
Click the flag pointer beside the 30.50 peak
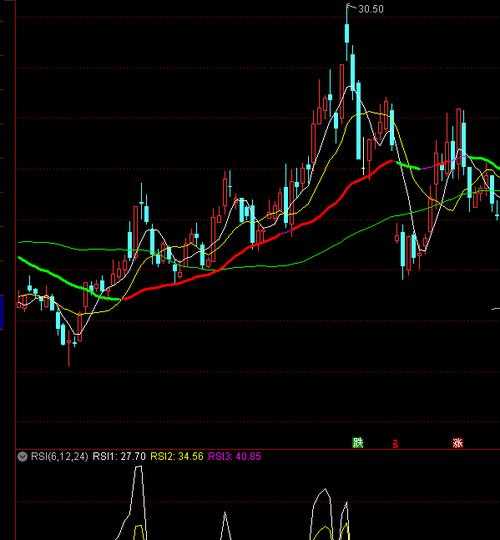350,6
